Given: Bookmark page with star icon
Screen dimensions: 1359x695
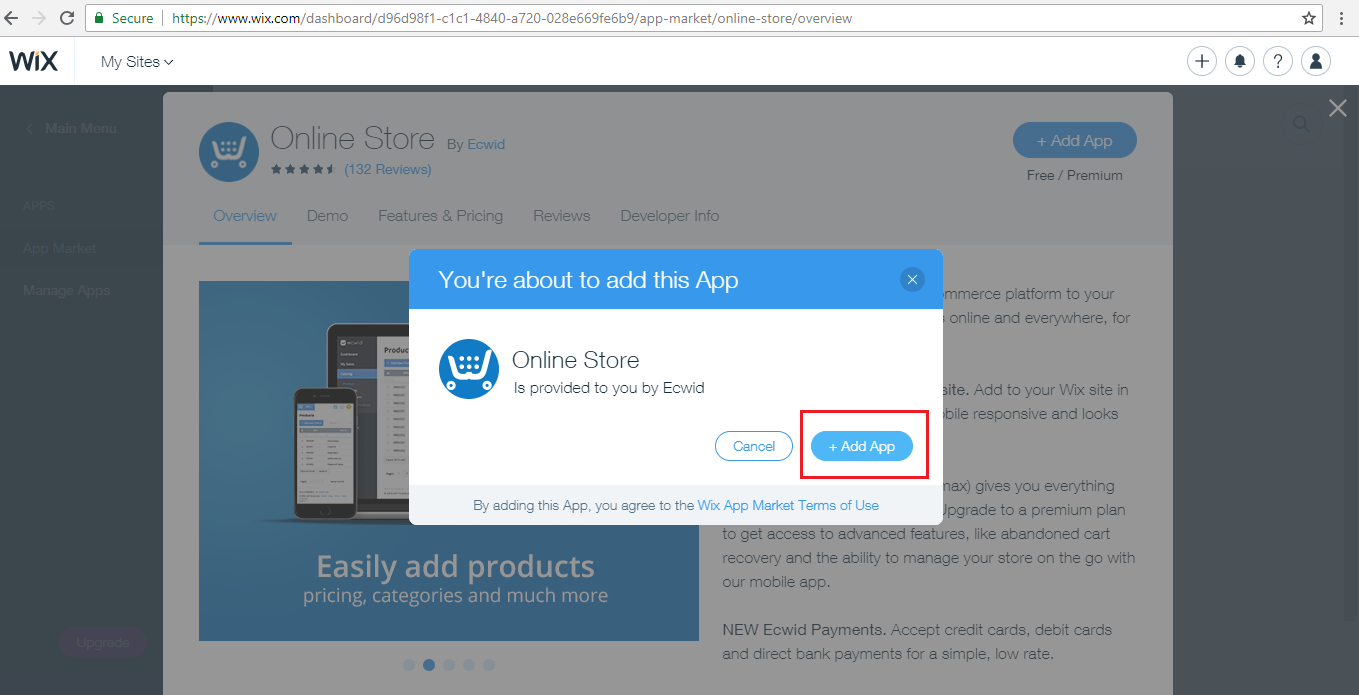Looking at the screenshot, I should pos(1309,18).
